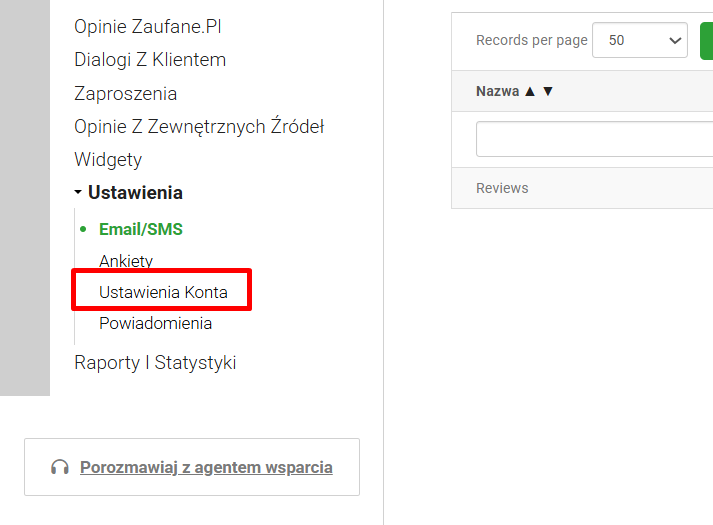Navigate to the Widgety menu item
The height and width of the screenshot is (525, 713).
tap(108, 160)
